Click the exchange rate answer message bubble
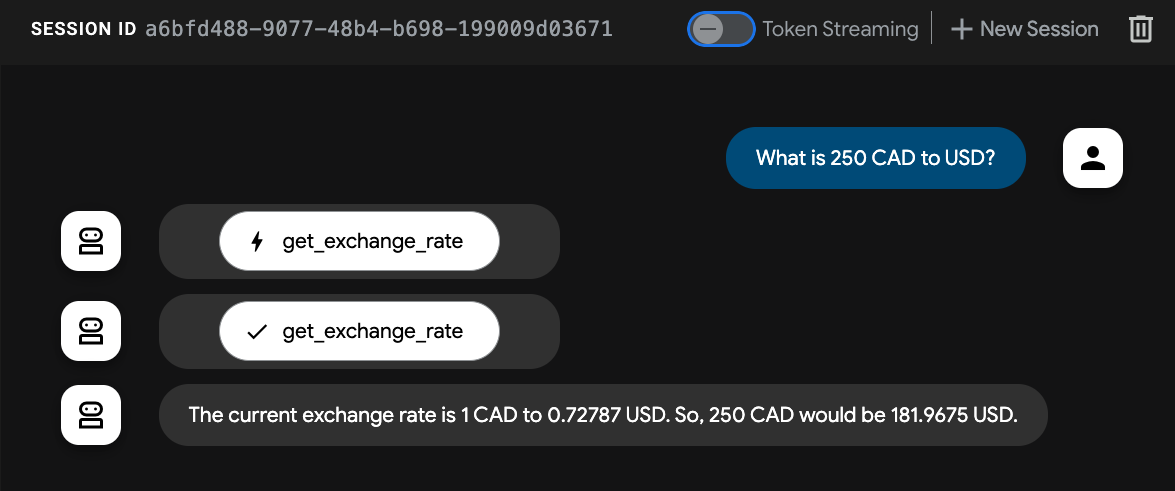The height and width of the screenshot is (491, 1175). [x=602, y=414]
